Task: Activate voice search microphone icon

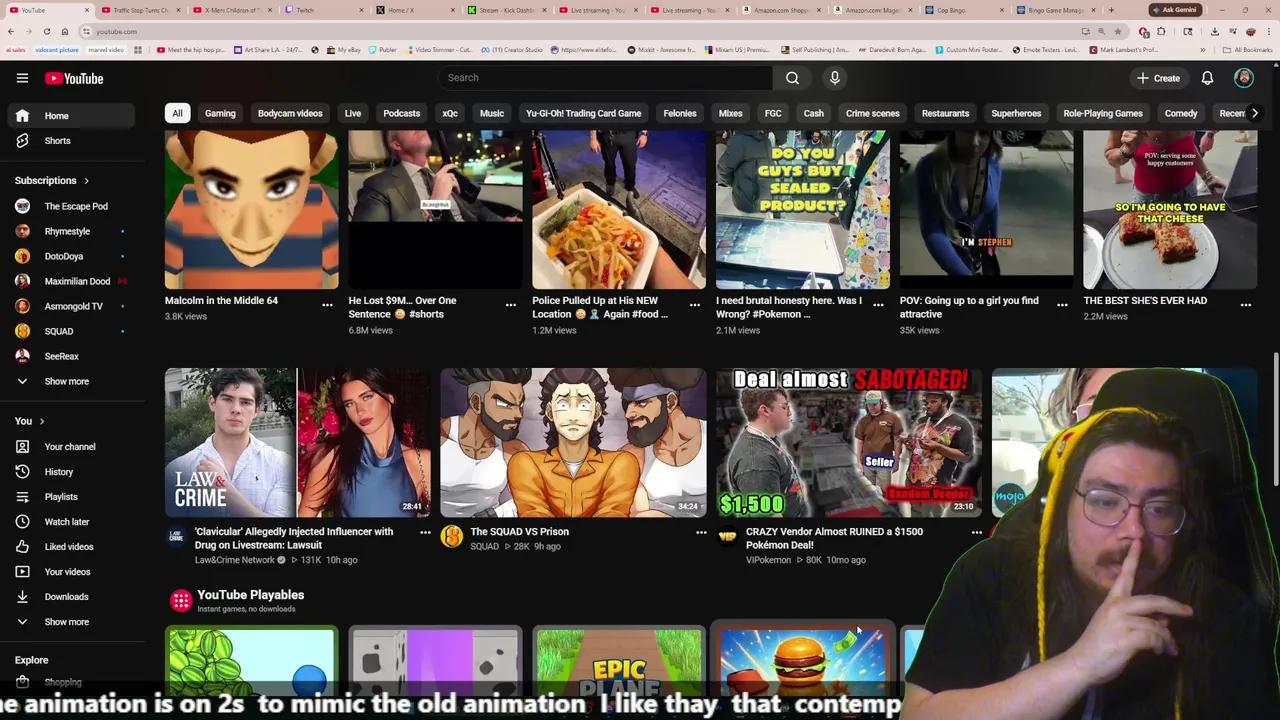Action: point(835,78)
